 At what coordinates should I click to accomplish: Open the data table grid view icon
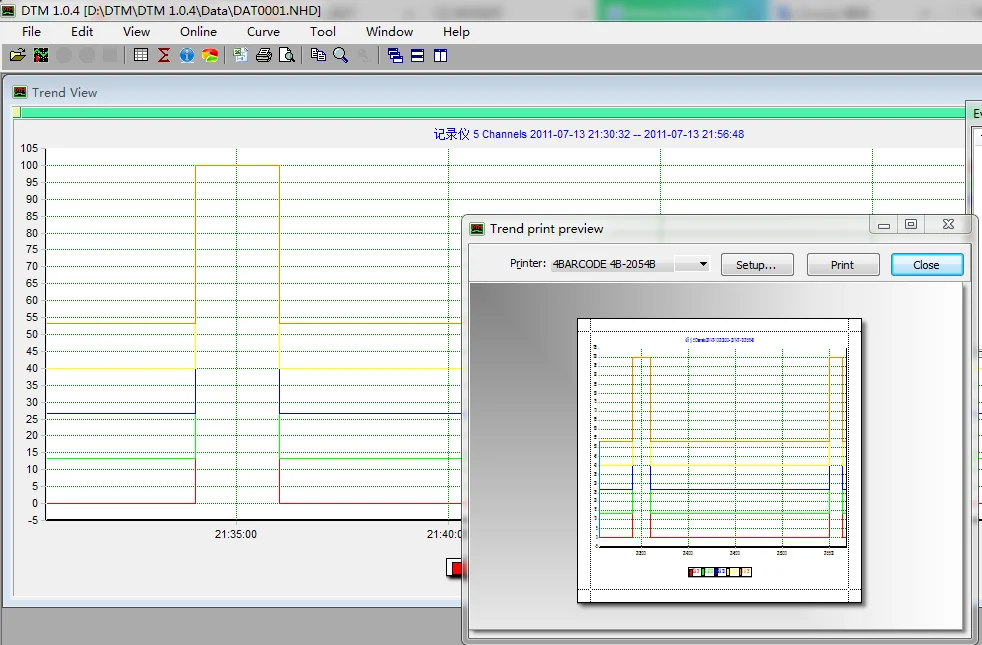coord(141,55)
